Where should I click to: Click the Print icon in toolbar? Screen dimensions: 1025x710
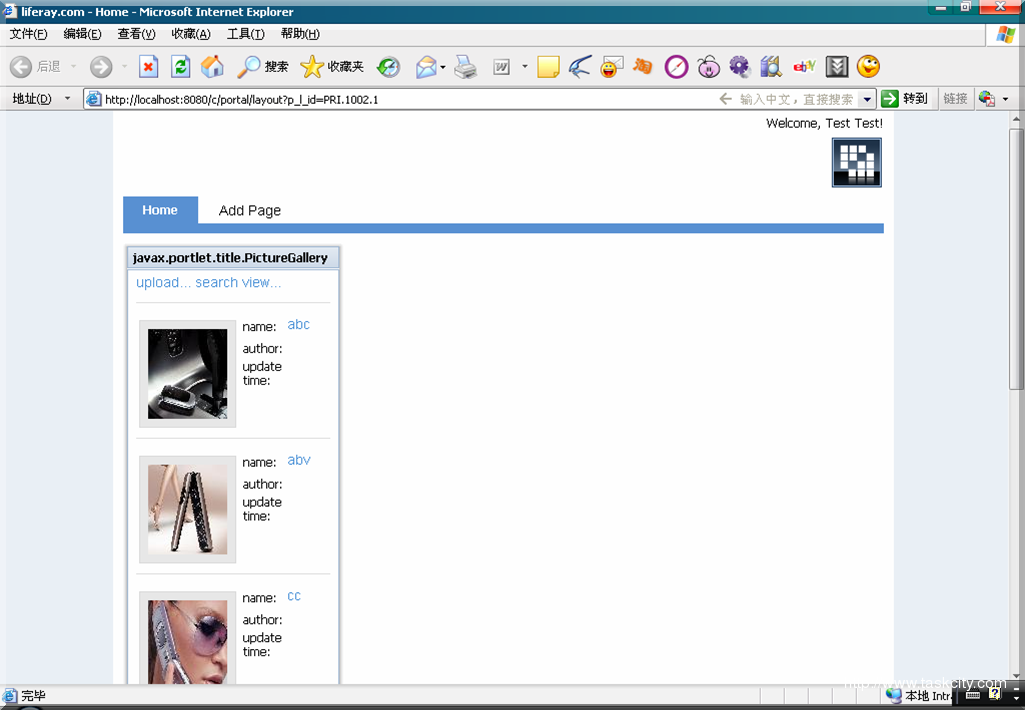[466, 67]
